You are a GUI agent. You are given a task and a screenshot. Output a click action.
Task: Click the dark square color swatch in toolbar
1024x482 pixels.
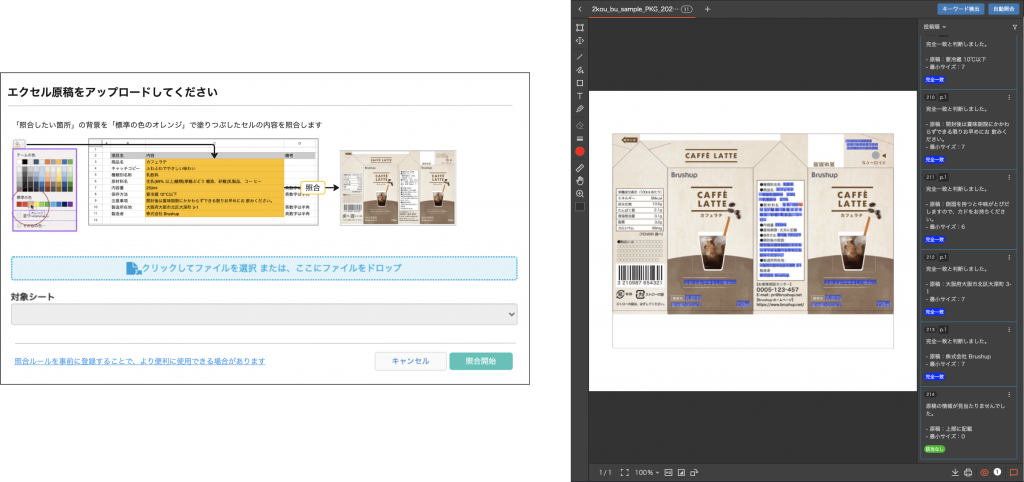tap(580, 207)
